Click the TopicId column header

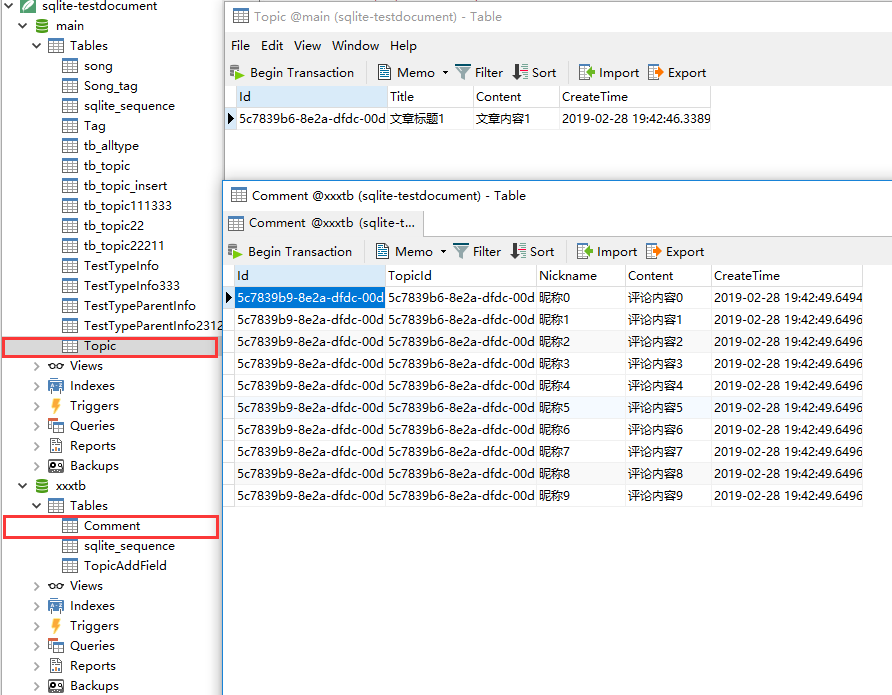pos(461,276)
